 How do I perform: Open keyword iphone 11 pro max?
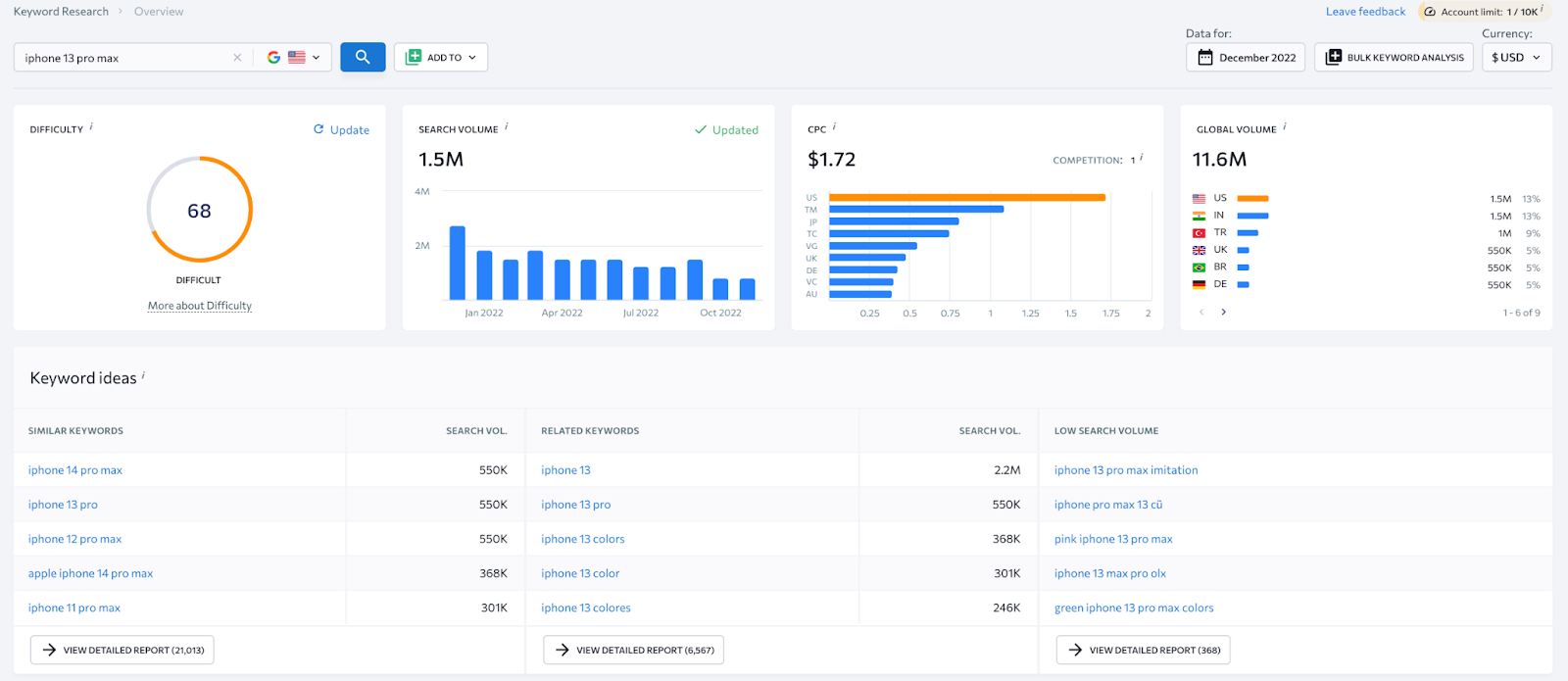pos(74,608)
